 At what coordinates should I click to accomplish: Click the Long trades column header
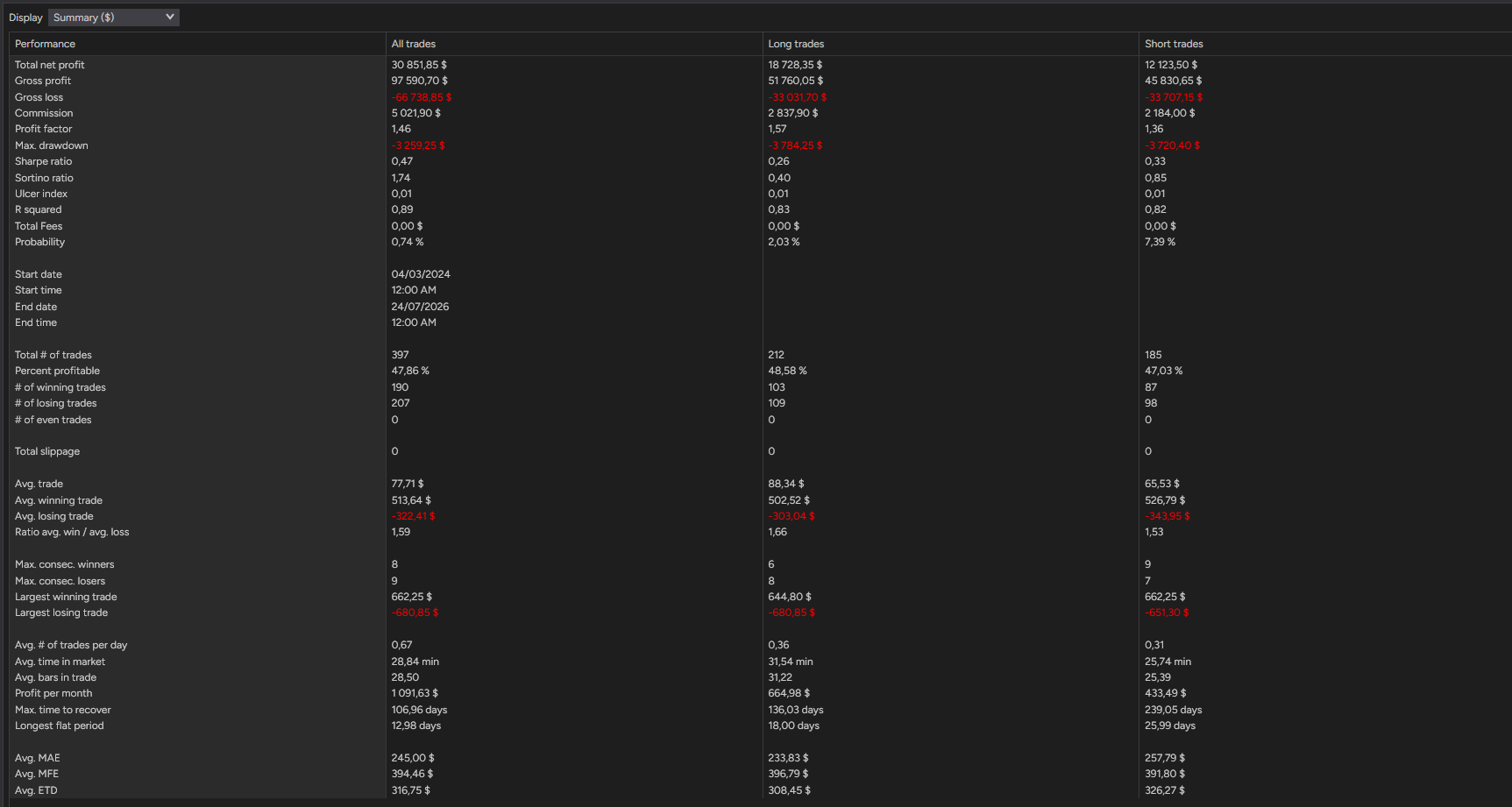pyautogui.click(x=796, y=44)
